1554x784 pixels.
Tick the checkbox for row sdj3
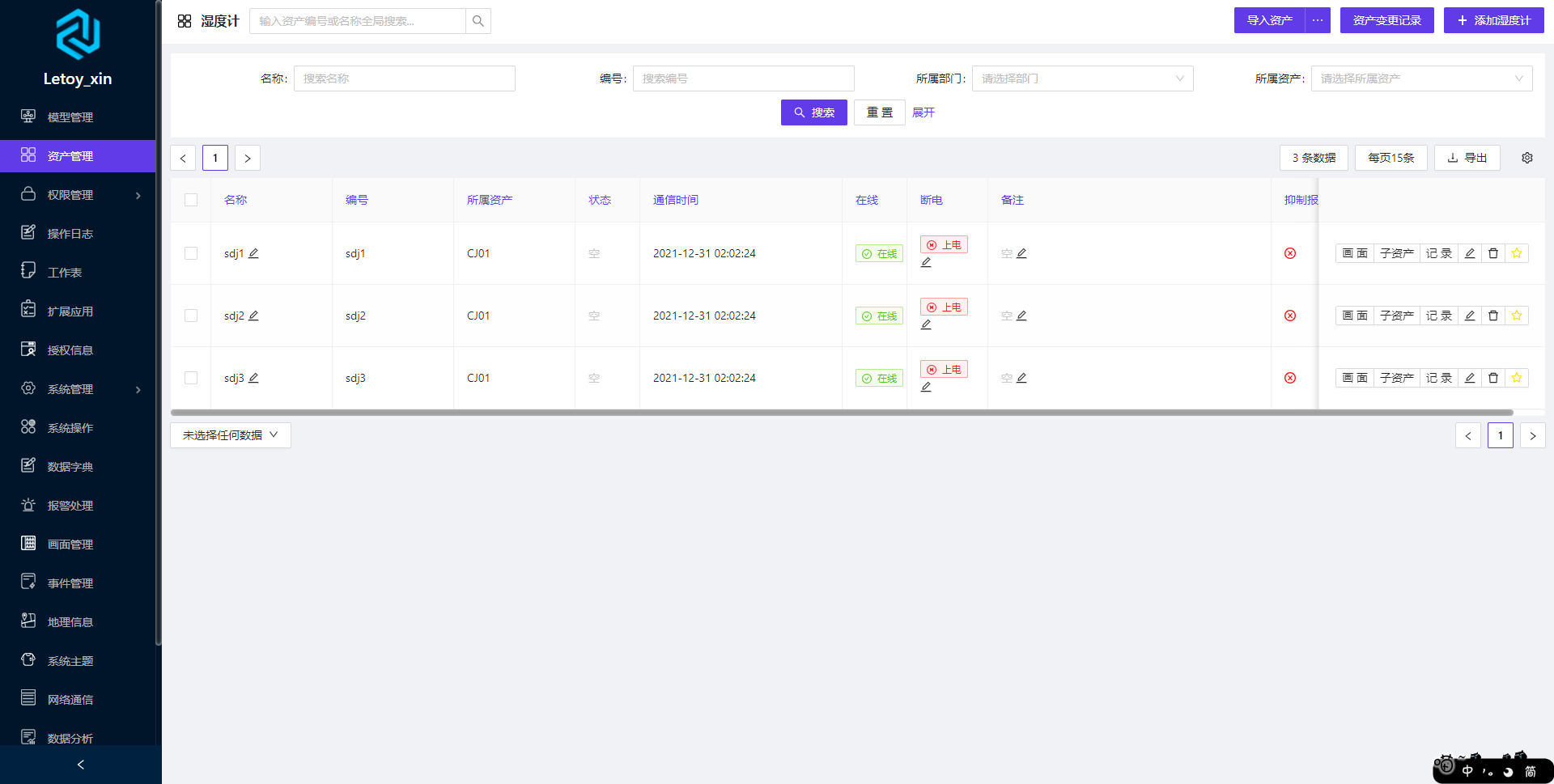click(x=191, y=378)
